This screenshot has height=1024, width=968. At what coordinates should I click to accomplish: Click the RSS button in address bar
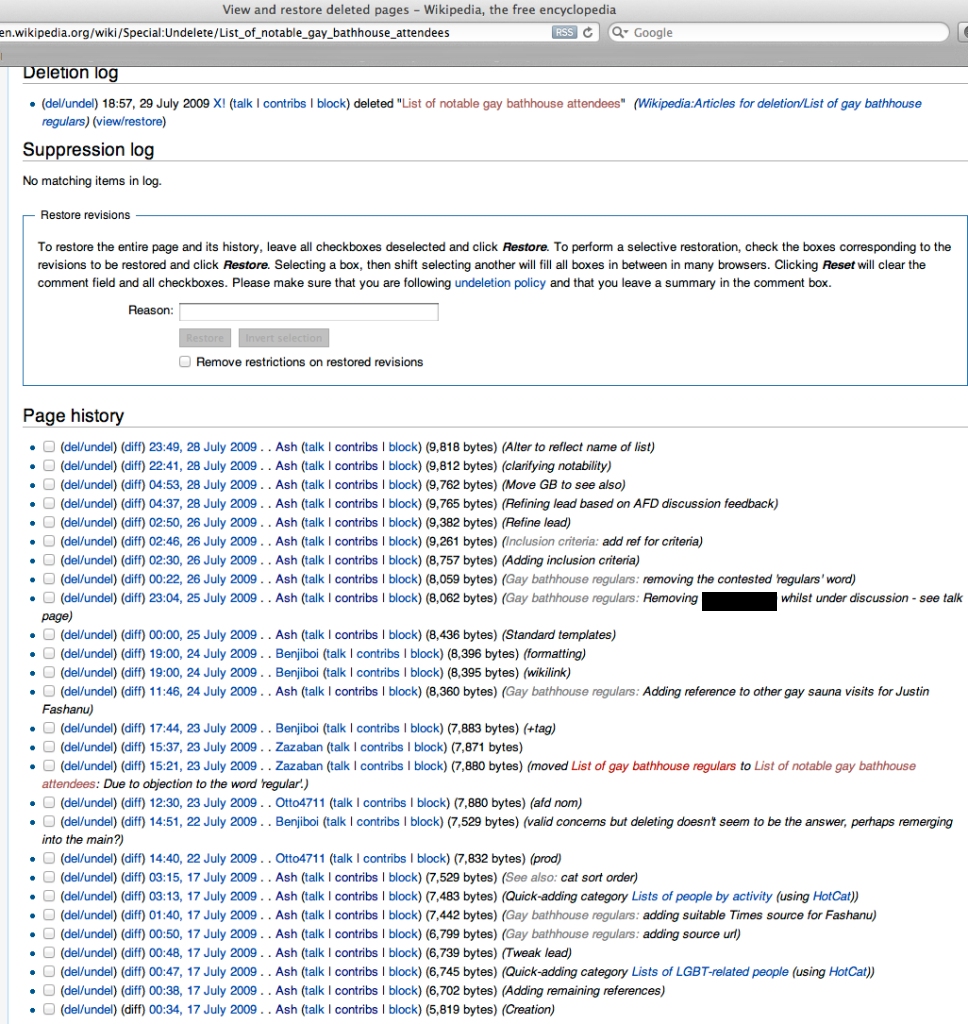(564, 32)
